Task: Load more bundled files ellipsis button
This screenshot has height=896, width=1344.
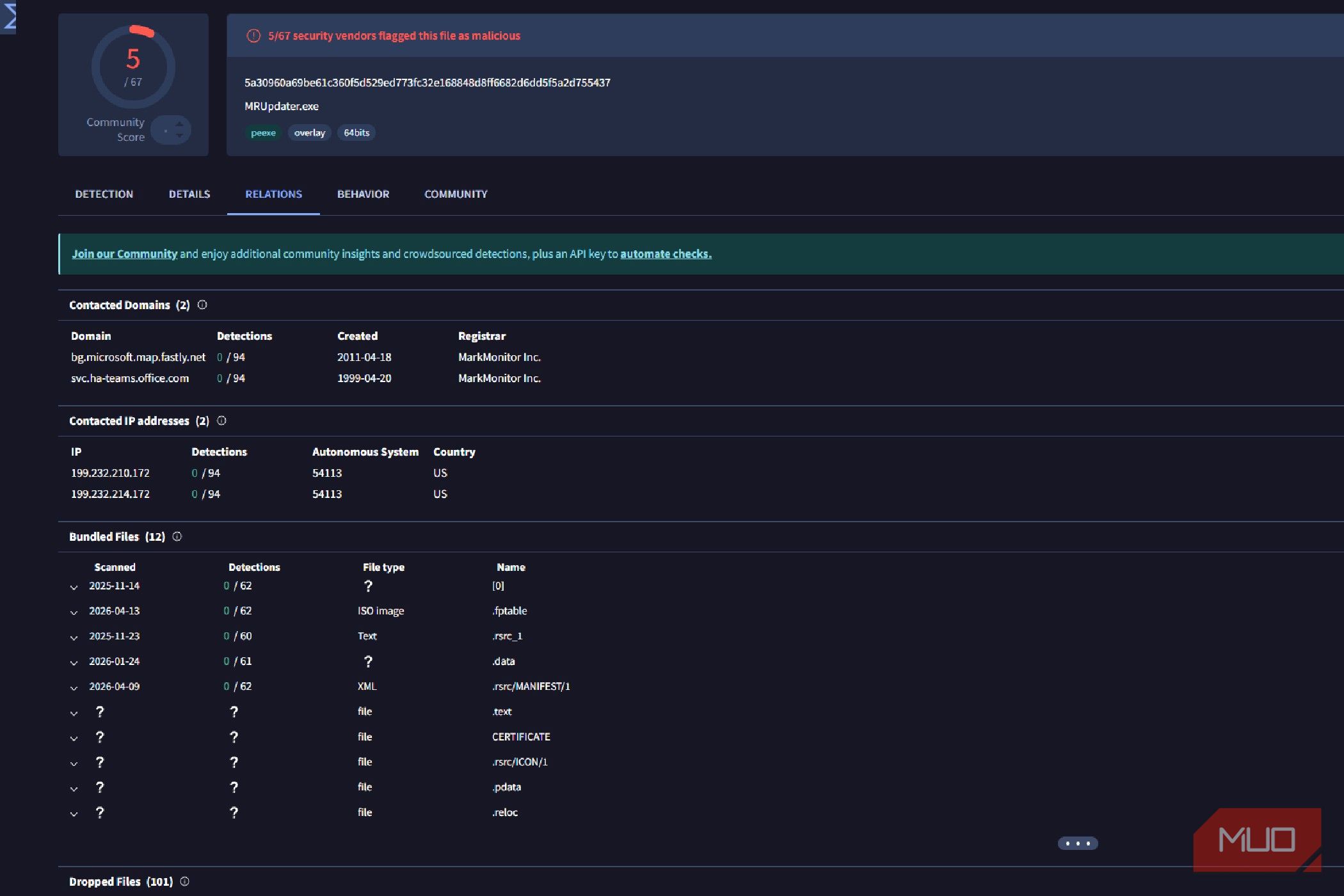Action: pos(1078,844)
